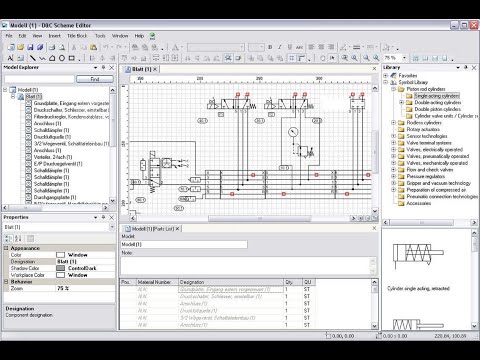The width and height of the screenshot is (480, 360).
Task: Click the single acting cylinder symbol thumbnail
Action: 418,256
